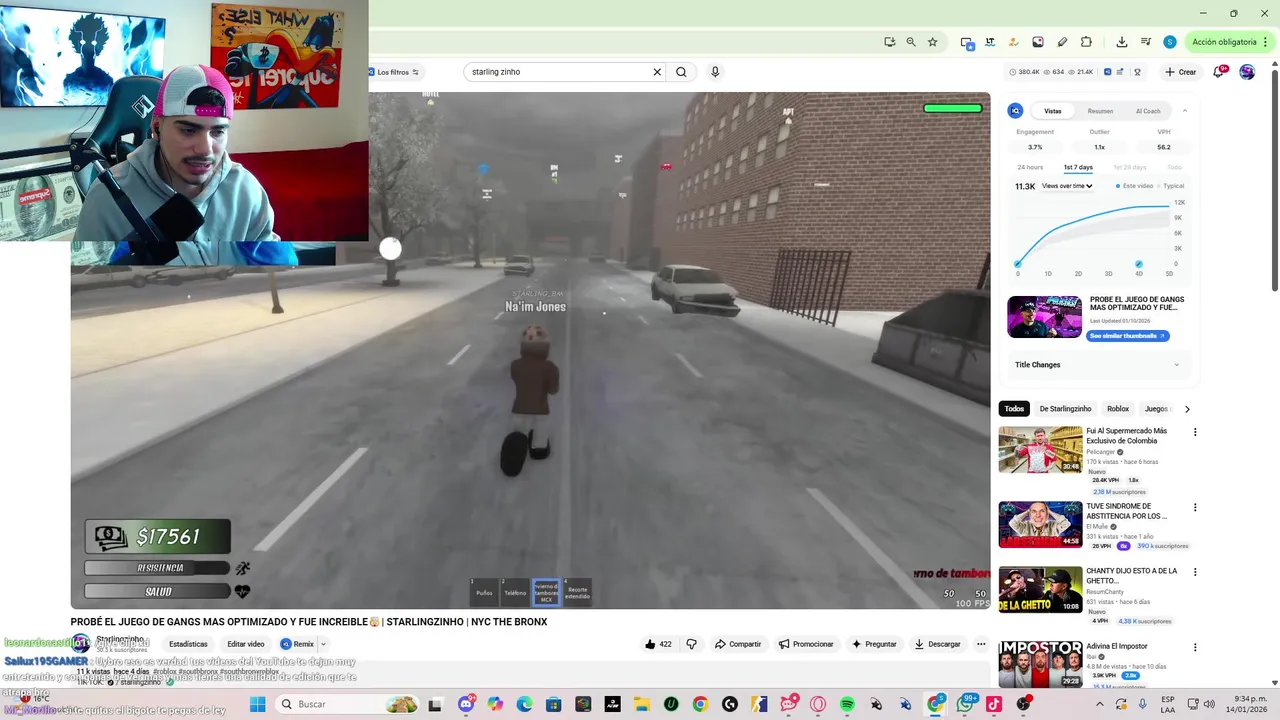The height and width of the screenshot is (720, 1280).
Task: Toggle the 'Typical' chart legend
Action: [1170, 186]
